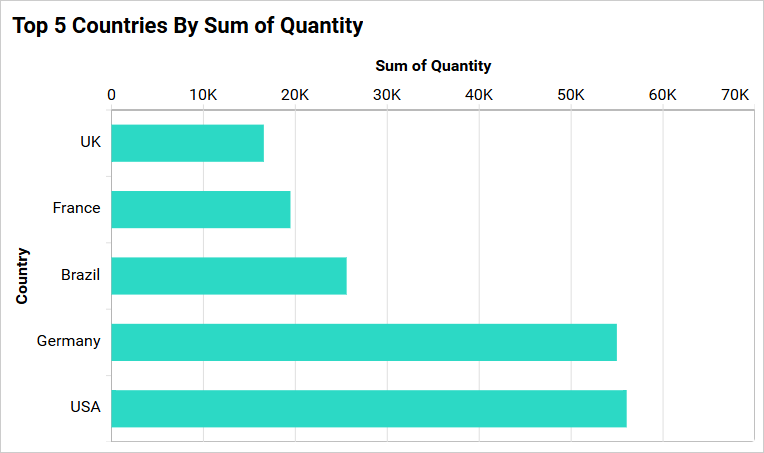Image resolution: width=764 pixels, height=453 pixels.
Task: Click the Sum of Quantity axis title
Action: (433, 66)
